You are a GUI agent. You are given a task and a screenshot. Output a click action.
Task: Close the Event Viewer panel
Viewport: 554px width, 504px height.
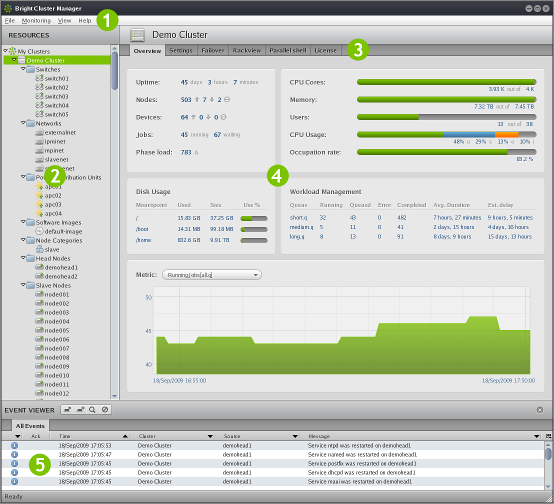point(540,410)
